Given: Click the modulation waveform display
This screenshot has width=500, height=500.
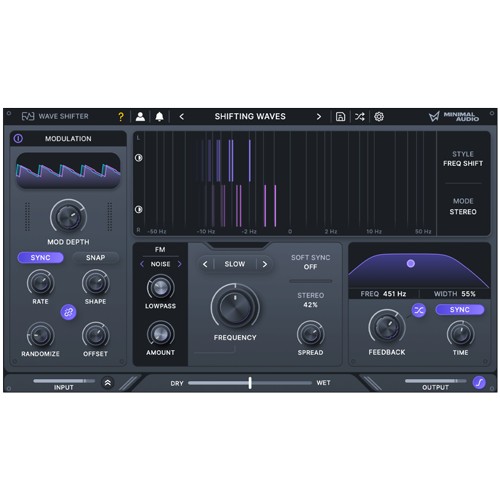Looking at the screenshot, I should coord(68,171).
